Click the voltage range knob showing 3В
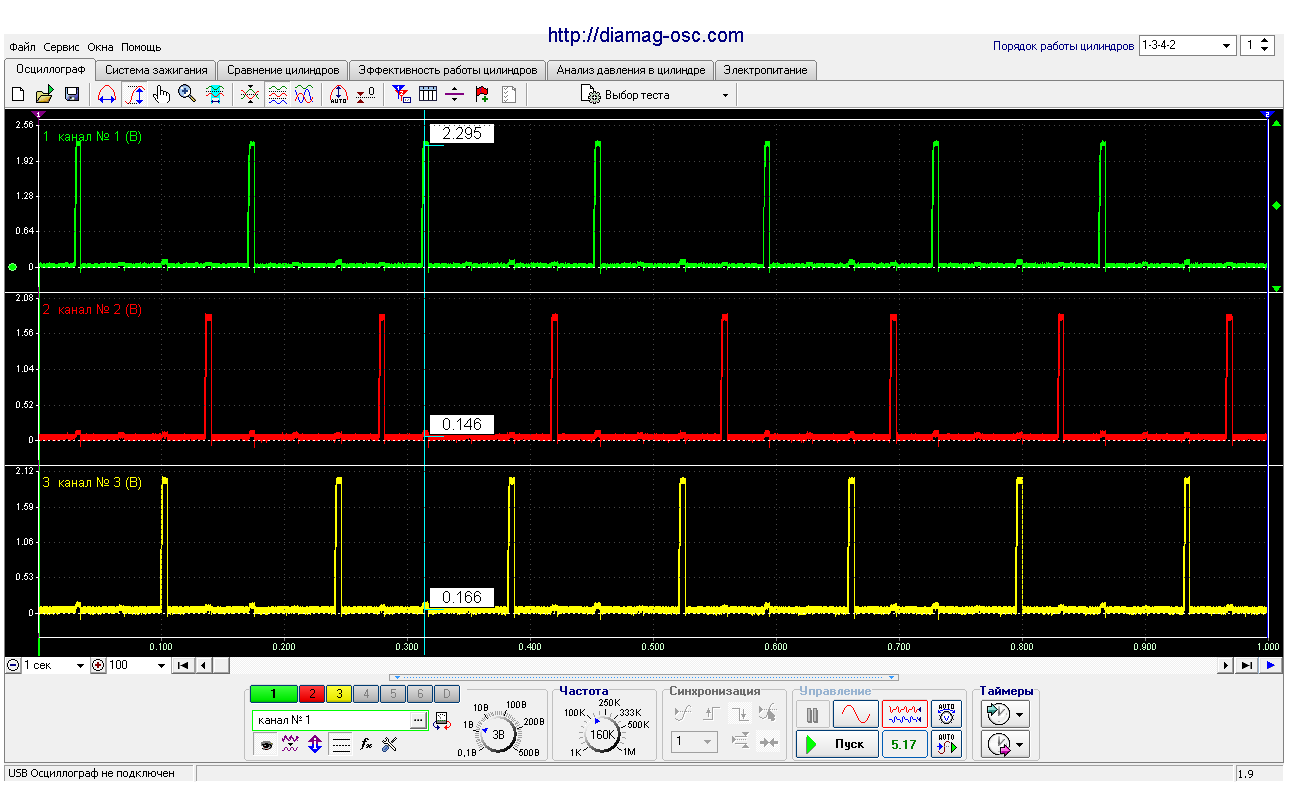Screen dimensions: 1296x786 499,733
